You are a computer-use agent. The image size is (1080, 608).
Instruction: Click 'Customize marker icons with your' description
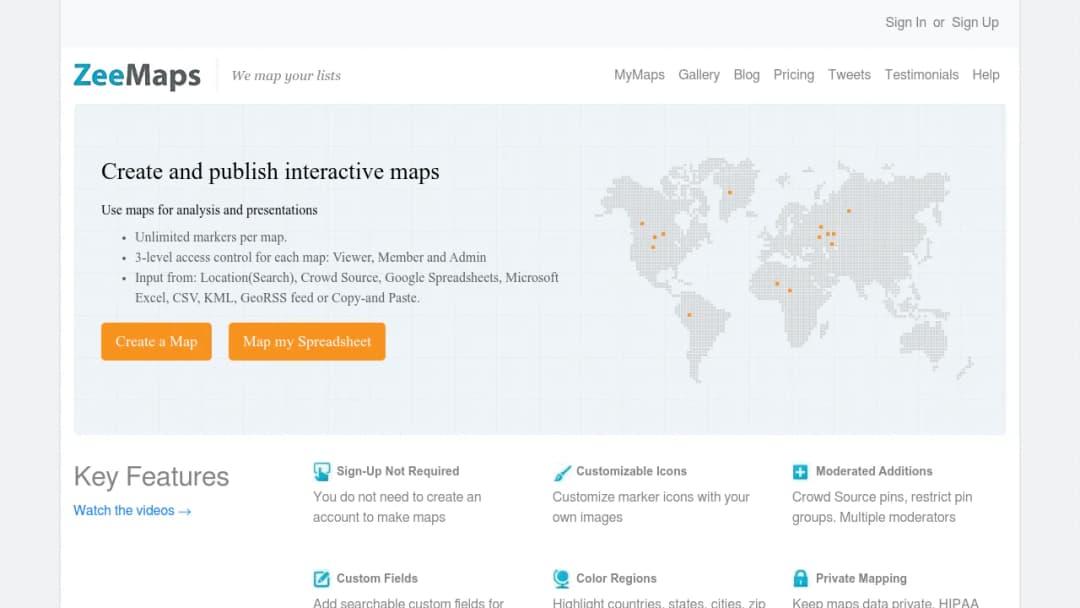(651, 497)
